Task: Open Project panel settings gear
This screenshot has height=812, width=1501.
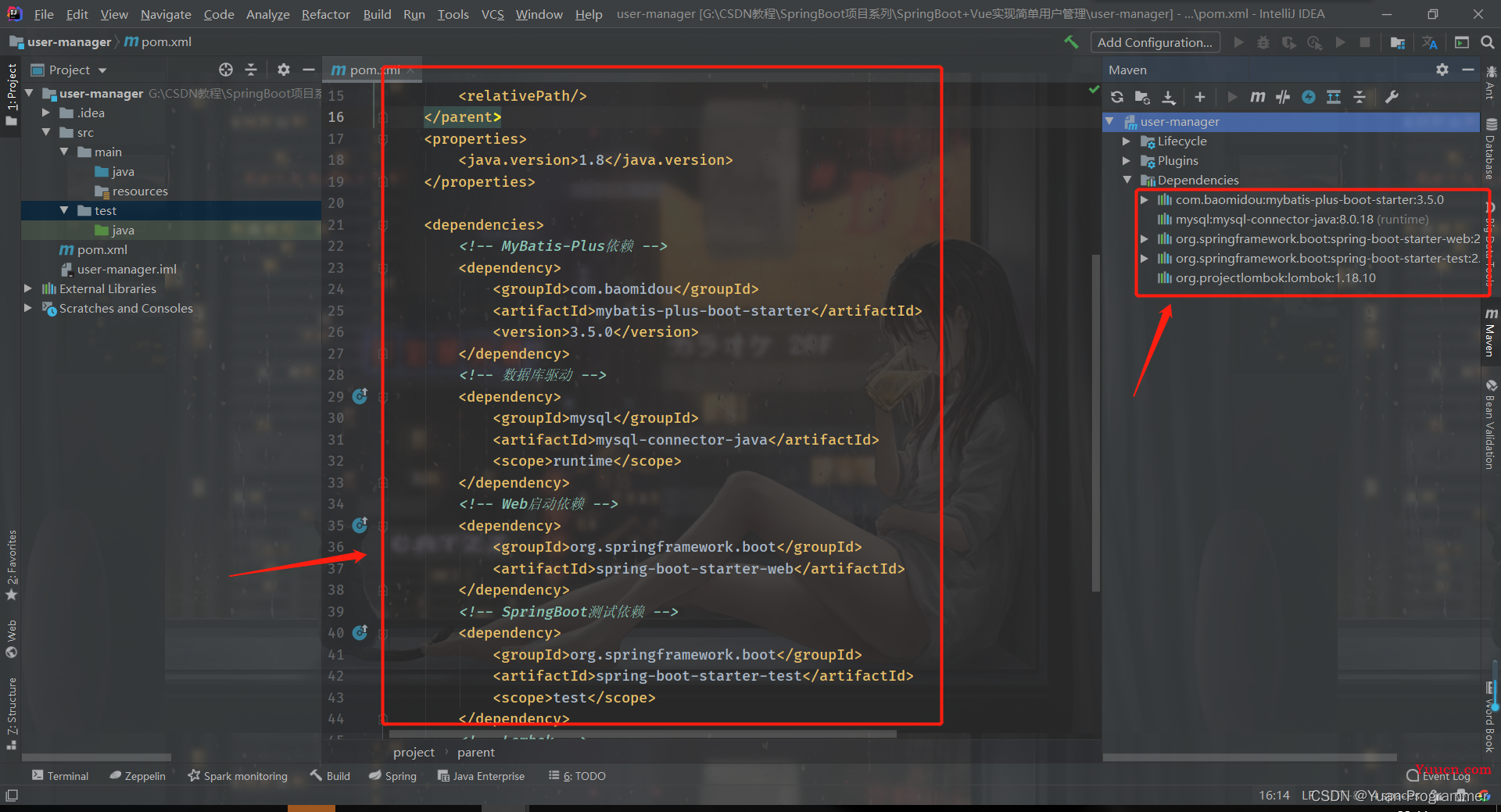Action: pyautogui.click(x=283, y=70)
